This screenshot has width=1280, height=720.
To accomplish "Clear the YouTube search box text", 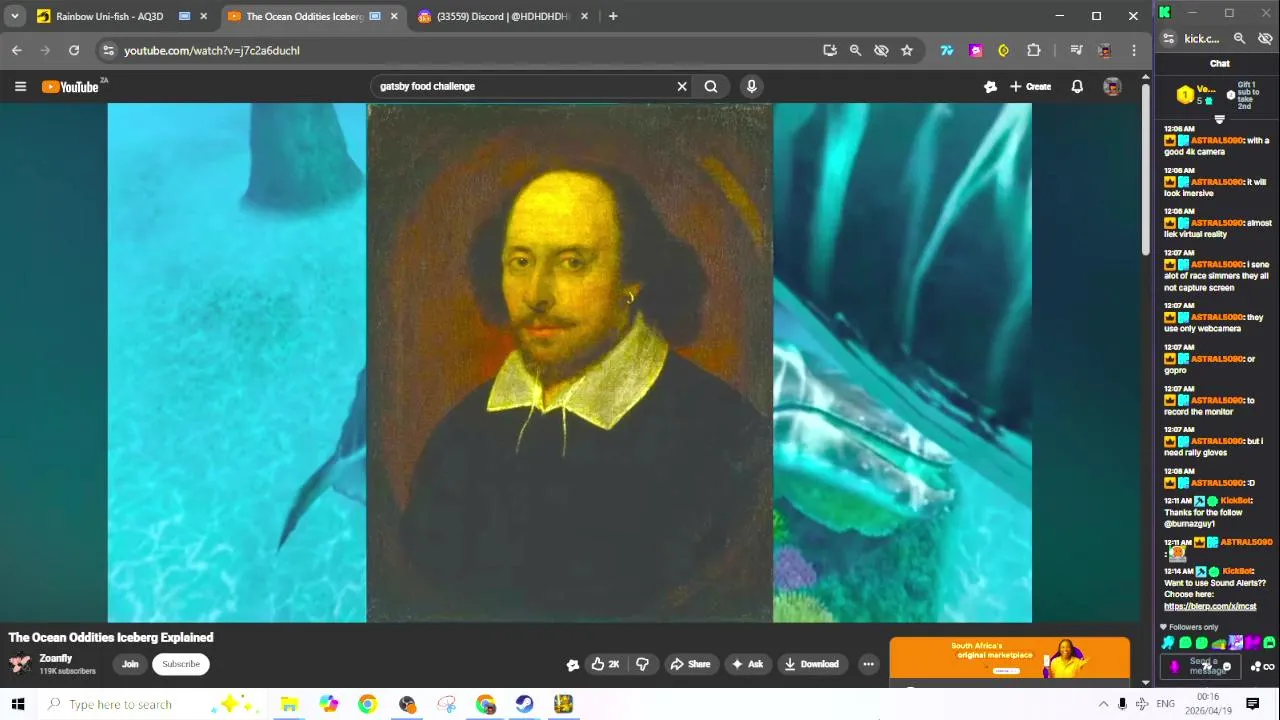I will 682,86.
